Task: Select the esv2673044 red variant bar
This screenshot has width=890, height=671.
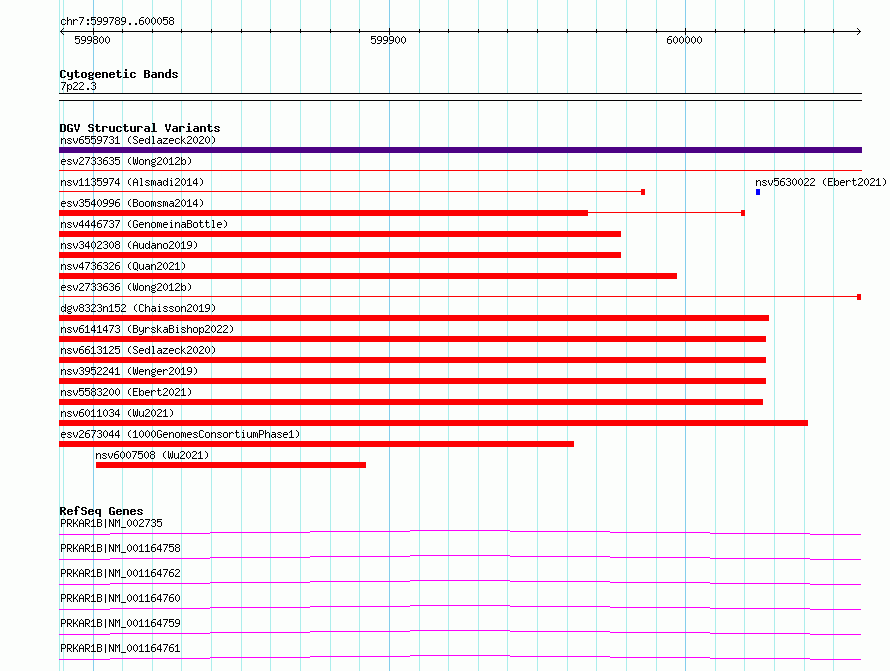Action: (316, 444)
